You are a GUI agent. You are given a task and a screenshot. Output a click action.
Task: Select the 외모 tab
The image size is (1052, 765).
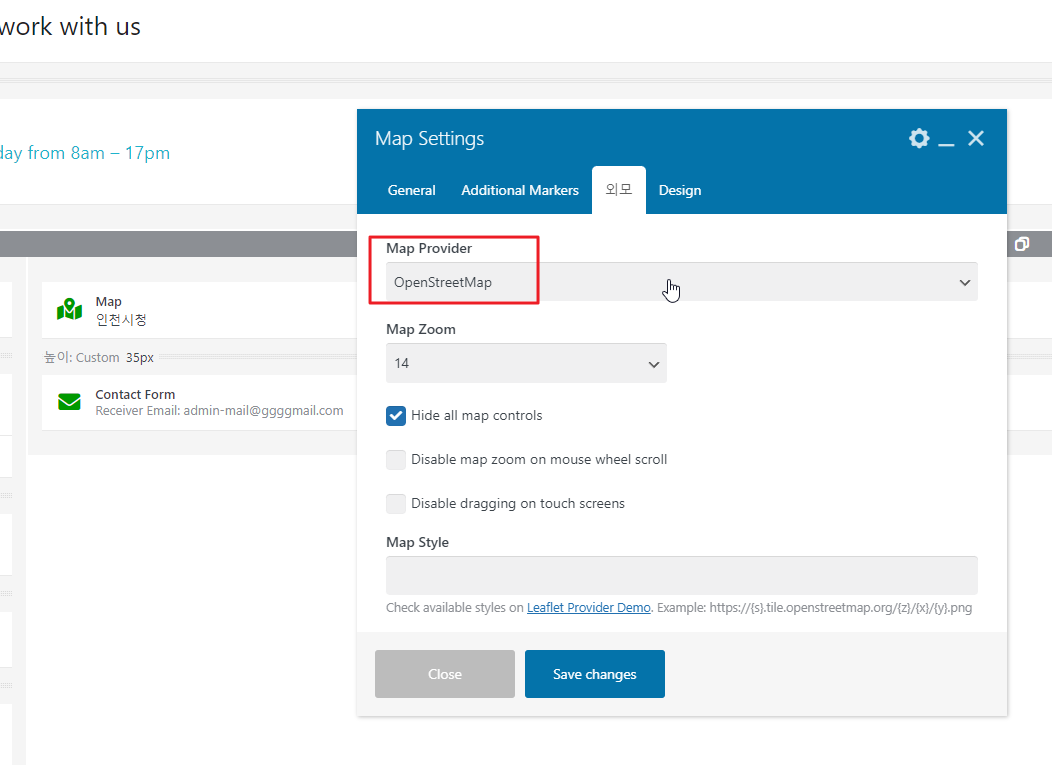619,191
